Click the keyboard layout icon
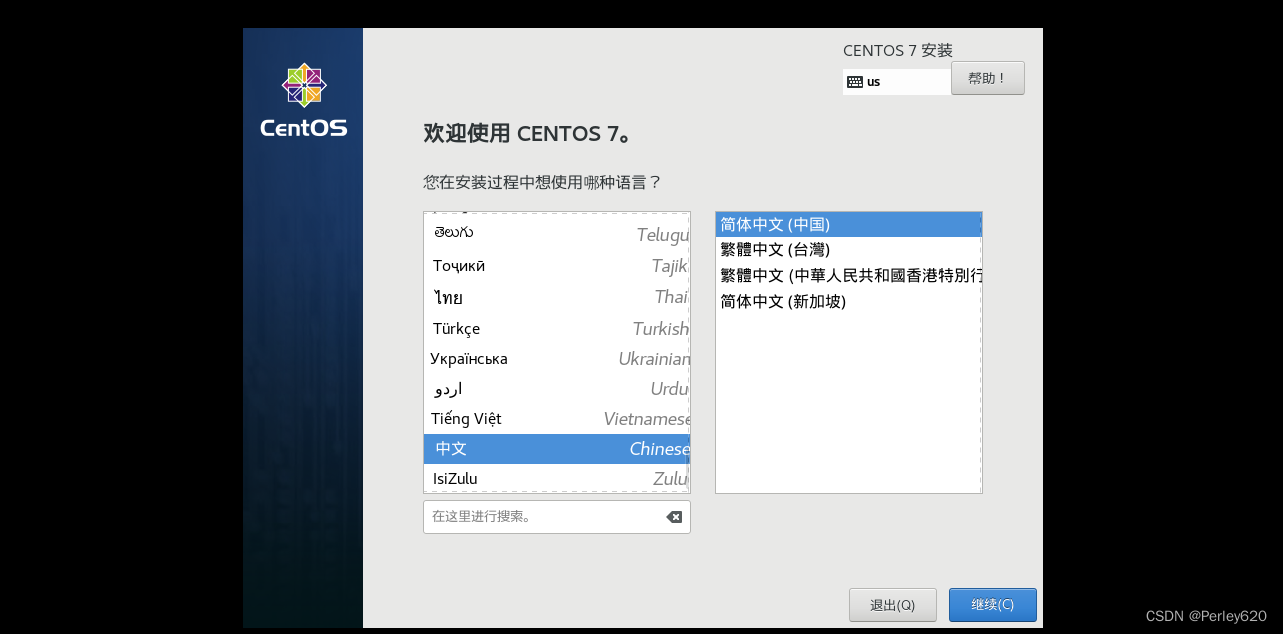1283x634 pixels. (854, 82)
